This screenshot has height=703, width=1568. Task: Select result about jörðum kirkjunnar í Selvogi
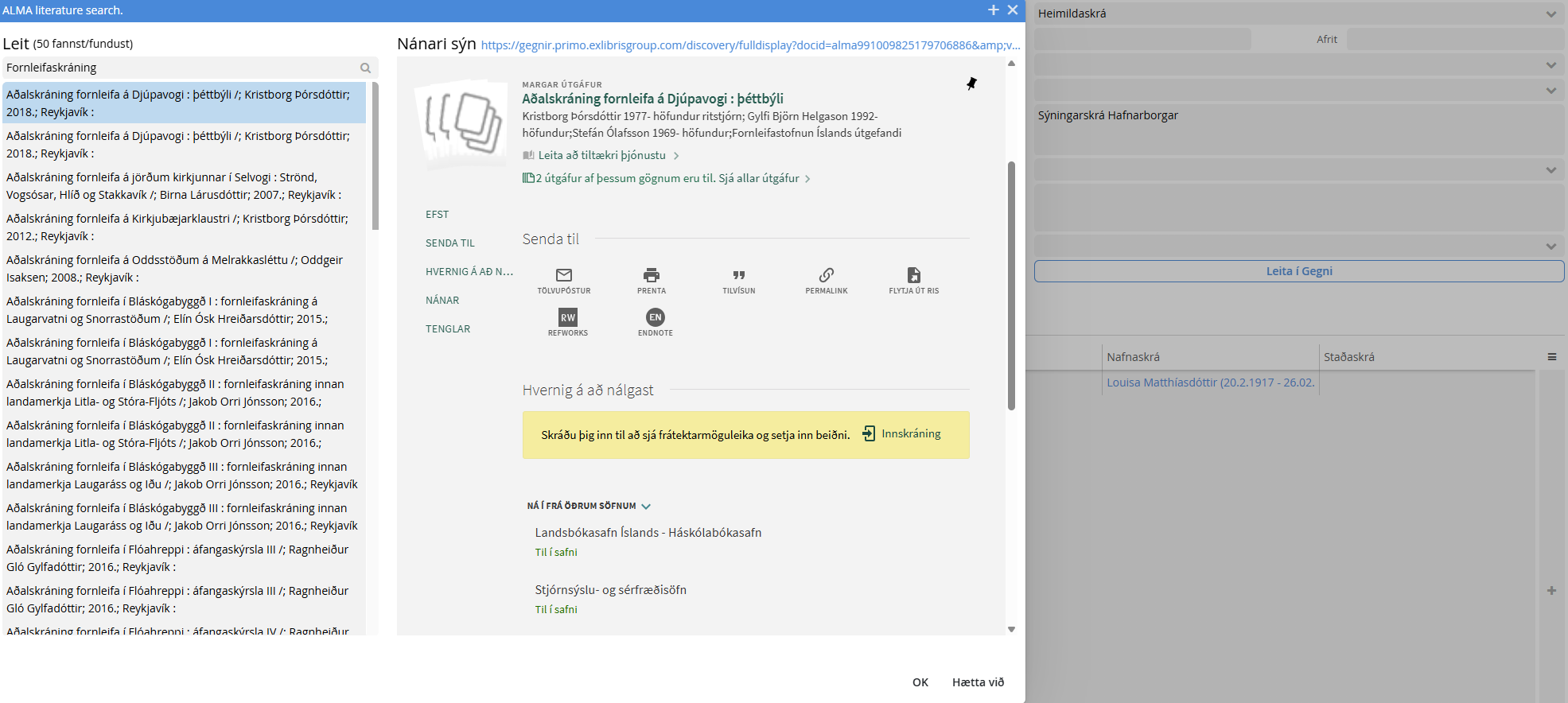click(x=184, y=186)
